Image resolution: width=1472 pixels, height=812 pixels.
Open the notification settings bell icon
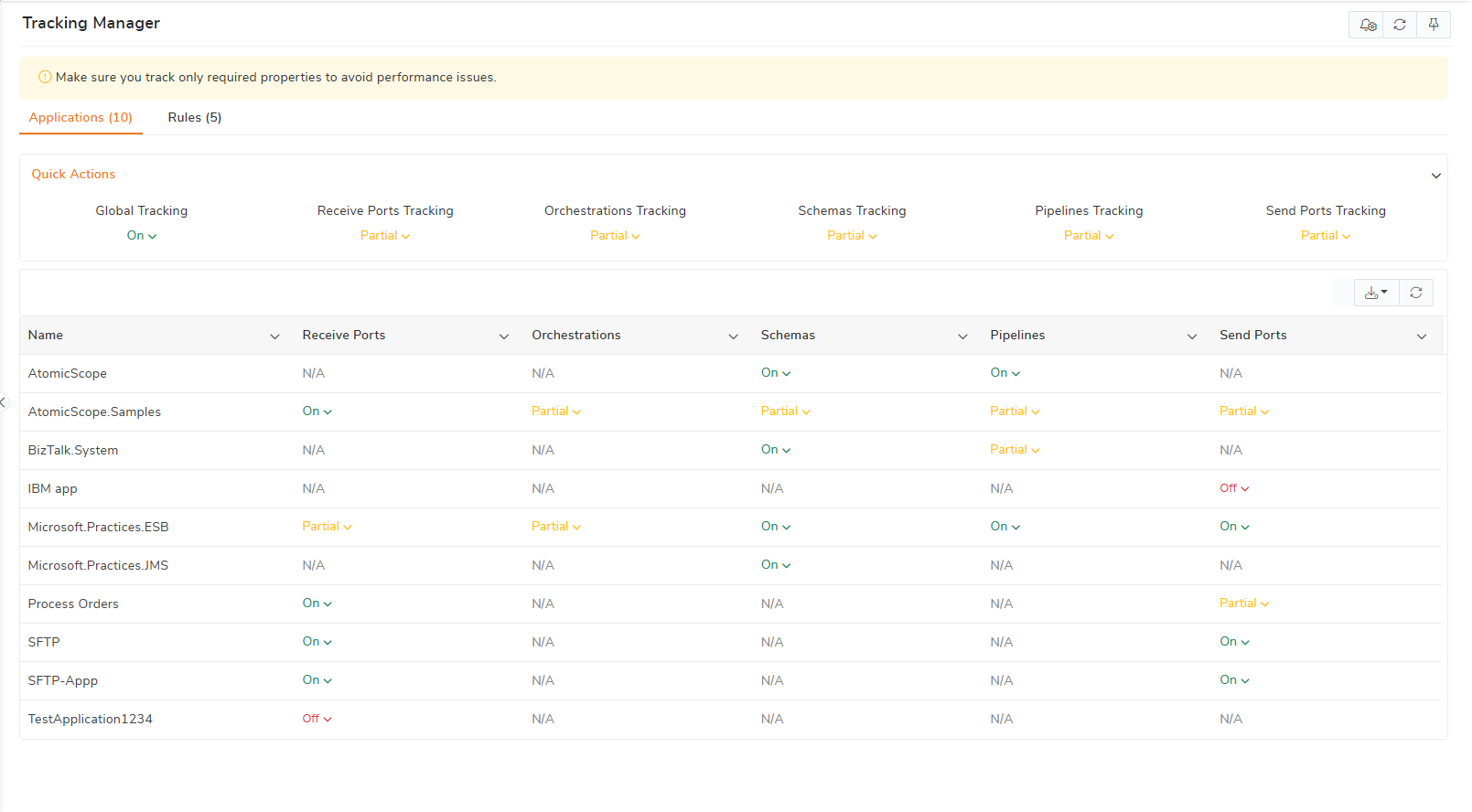click(x=1367, y=25)
